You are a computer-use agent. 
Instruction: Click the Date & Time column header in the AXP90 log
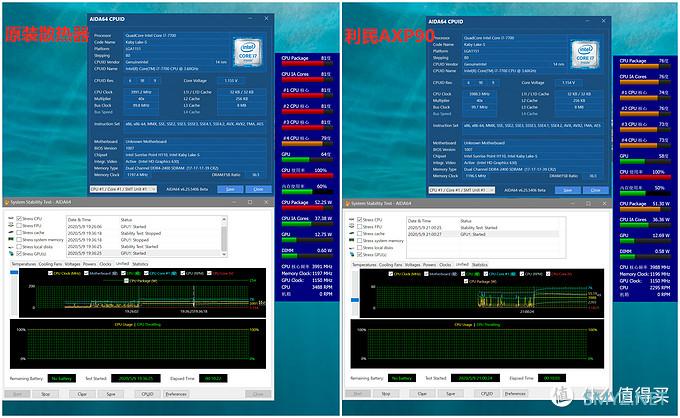click(418, 221)
